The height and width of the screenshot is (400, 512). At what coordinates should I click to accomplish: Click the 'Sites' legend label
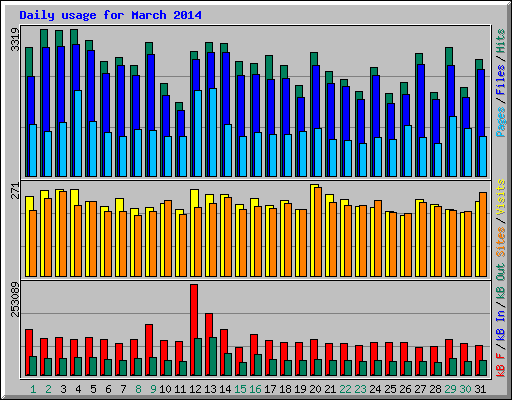pyautogui.click(x=501, y=242)
